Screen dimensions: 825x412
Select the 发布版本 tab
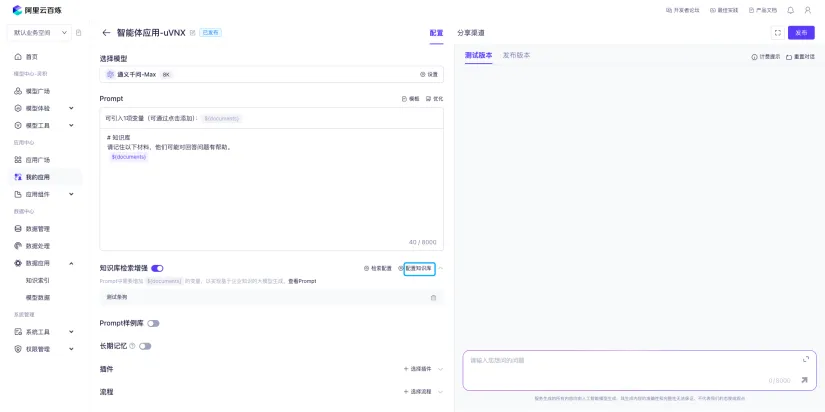[516, 55]
